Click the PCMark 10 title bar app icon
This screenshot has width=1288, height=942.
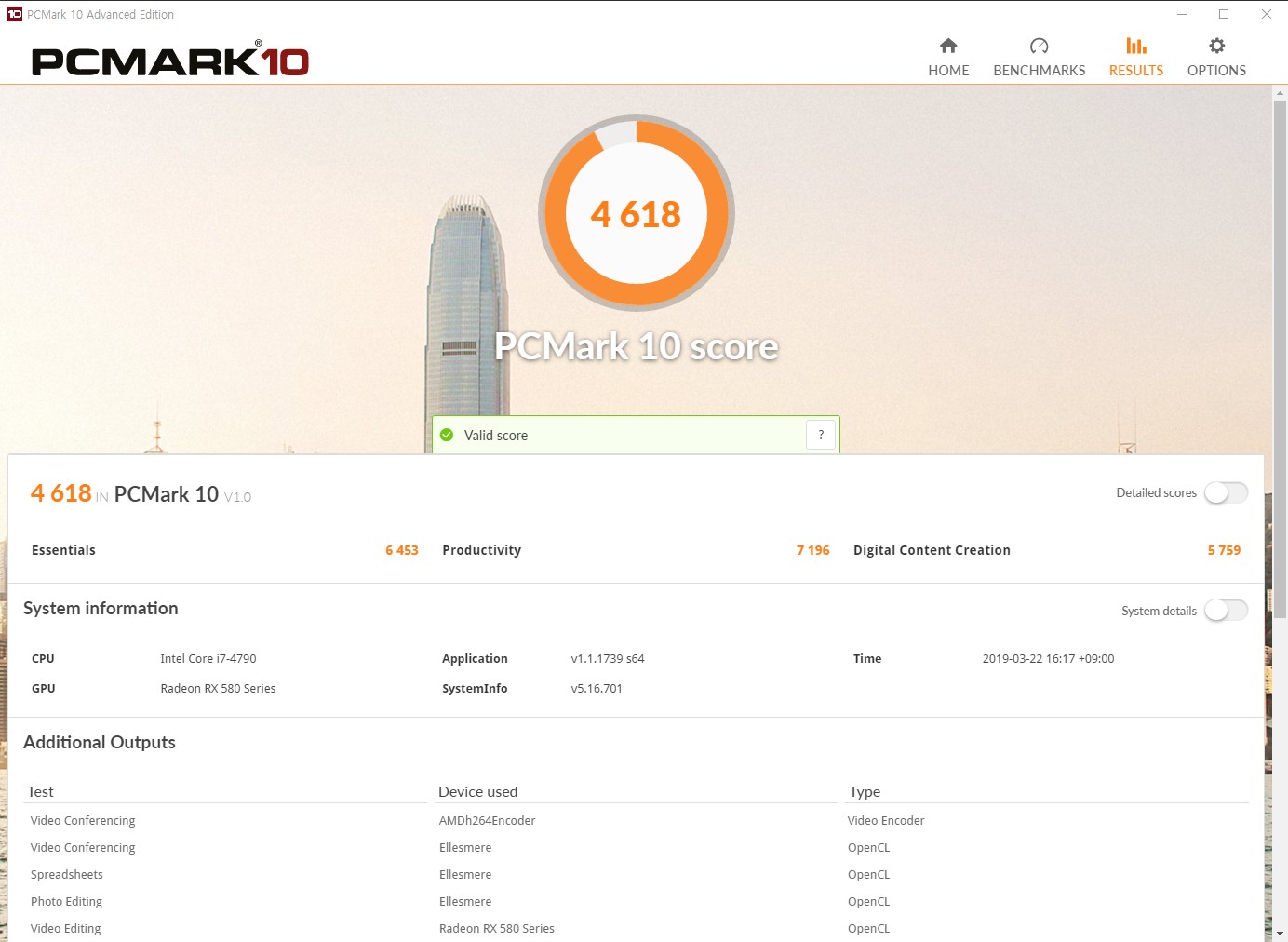(15, 14)
